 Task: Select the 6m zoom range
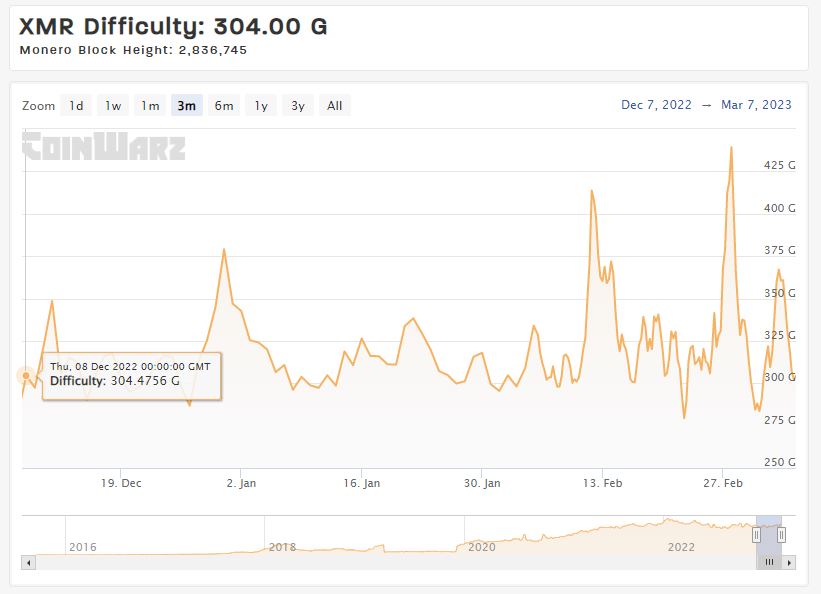pos(224,106)
